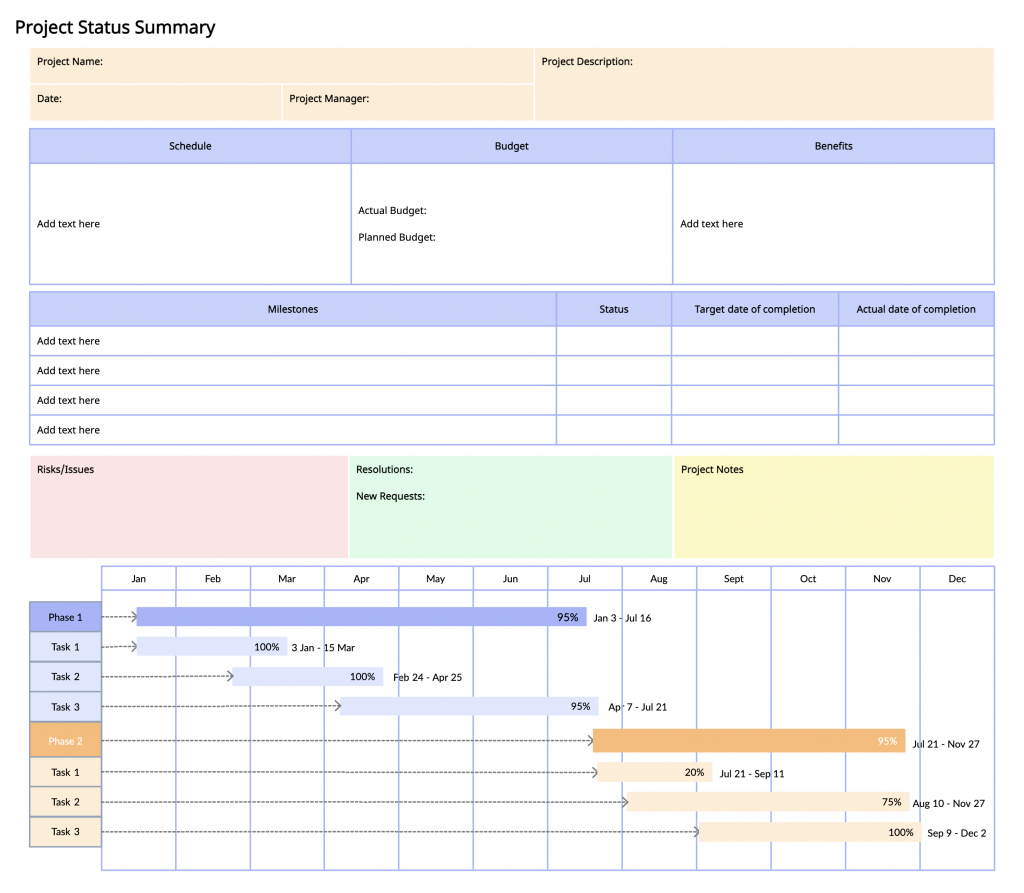Click the Planned Budget line

(x=396, y=238)
